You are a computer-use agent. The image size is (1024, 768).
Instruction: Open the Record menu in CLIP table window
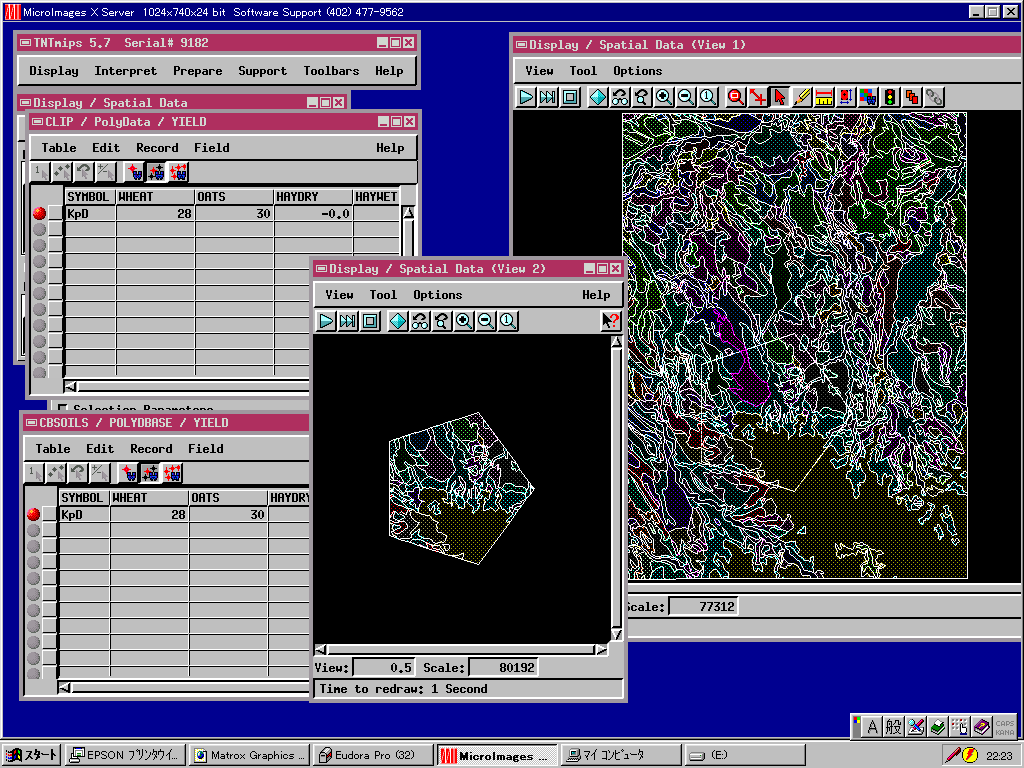[157, 148]
